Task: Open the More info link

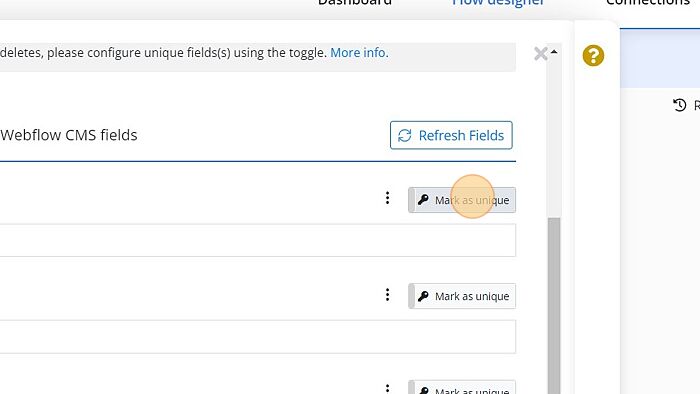Action: (x=359, y=53)
